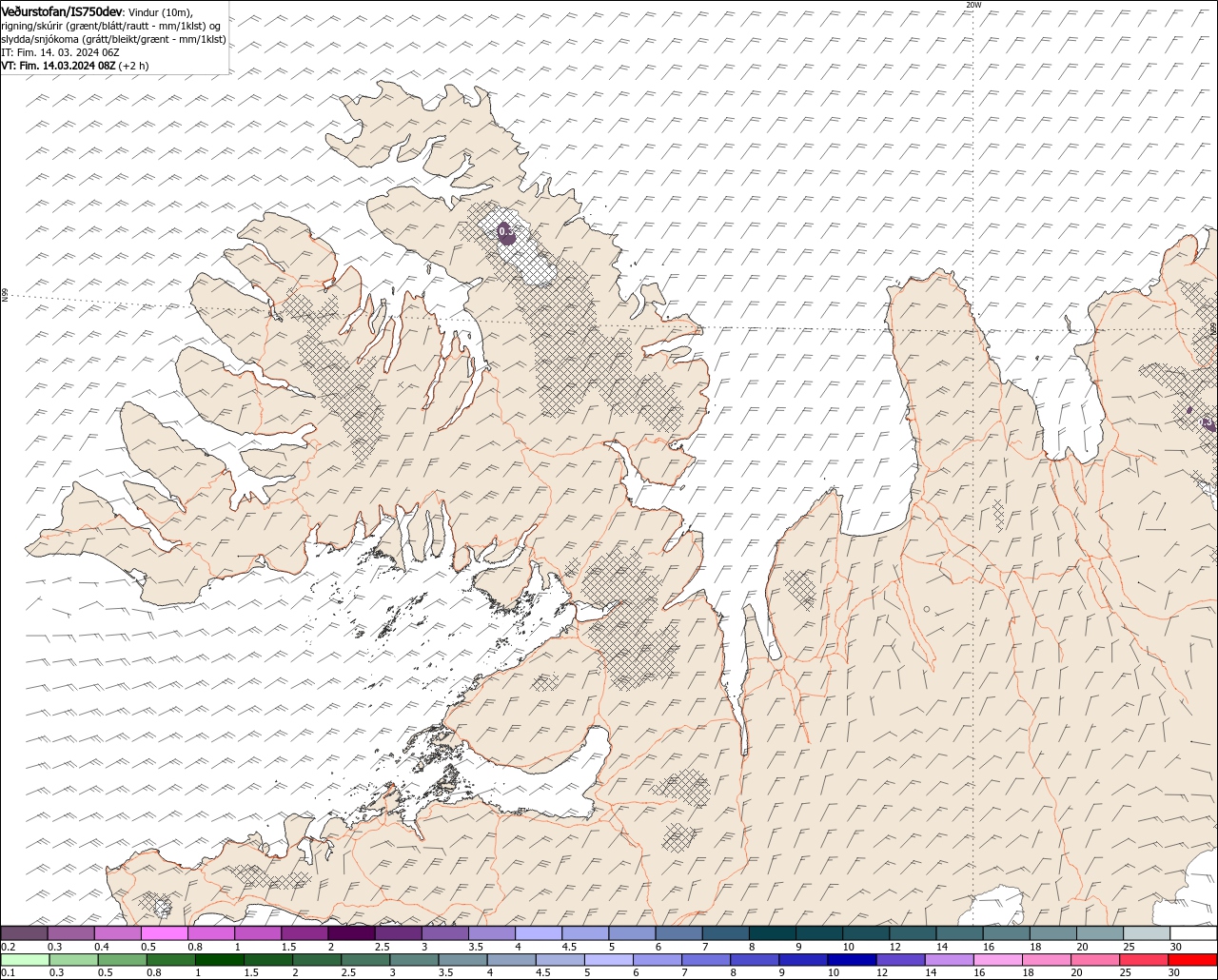Select the coral red 25 swatch in the lower legend row
The image size is (1218, 980).
tap(1145, 960)
